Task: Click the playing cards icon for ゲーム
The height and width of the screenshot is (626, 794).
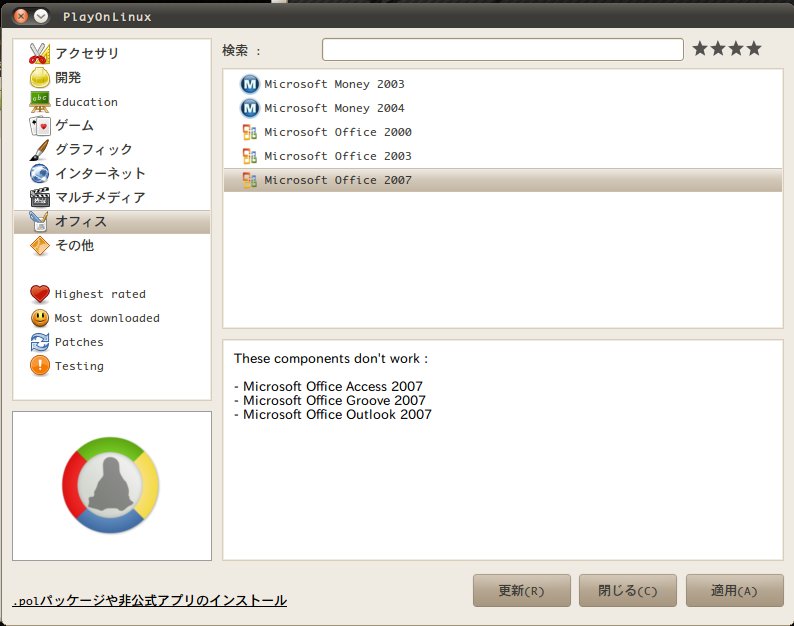Action: click(39, 126)
